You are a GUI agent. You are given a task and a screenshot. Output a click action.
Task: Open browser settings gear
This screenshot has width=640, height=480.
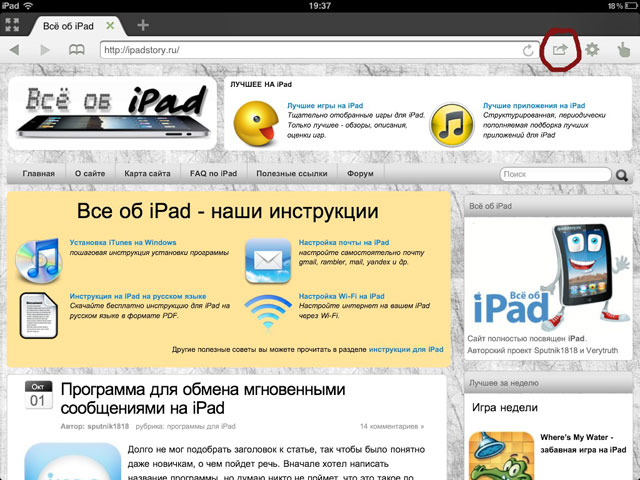(x=592, y=50)
